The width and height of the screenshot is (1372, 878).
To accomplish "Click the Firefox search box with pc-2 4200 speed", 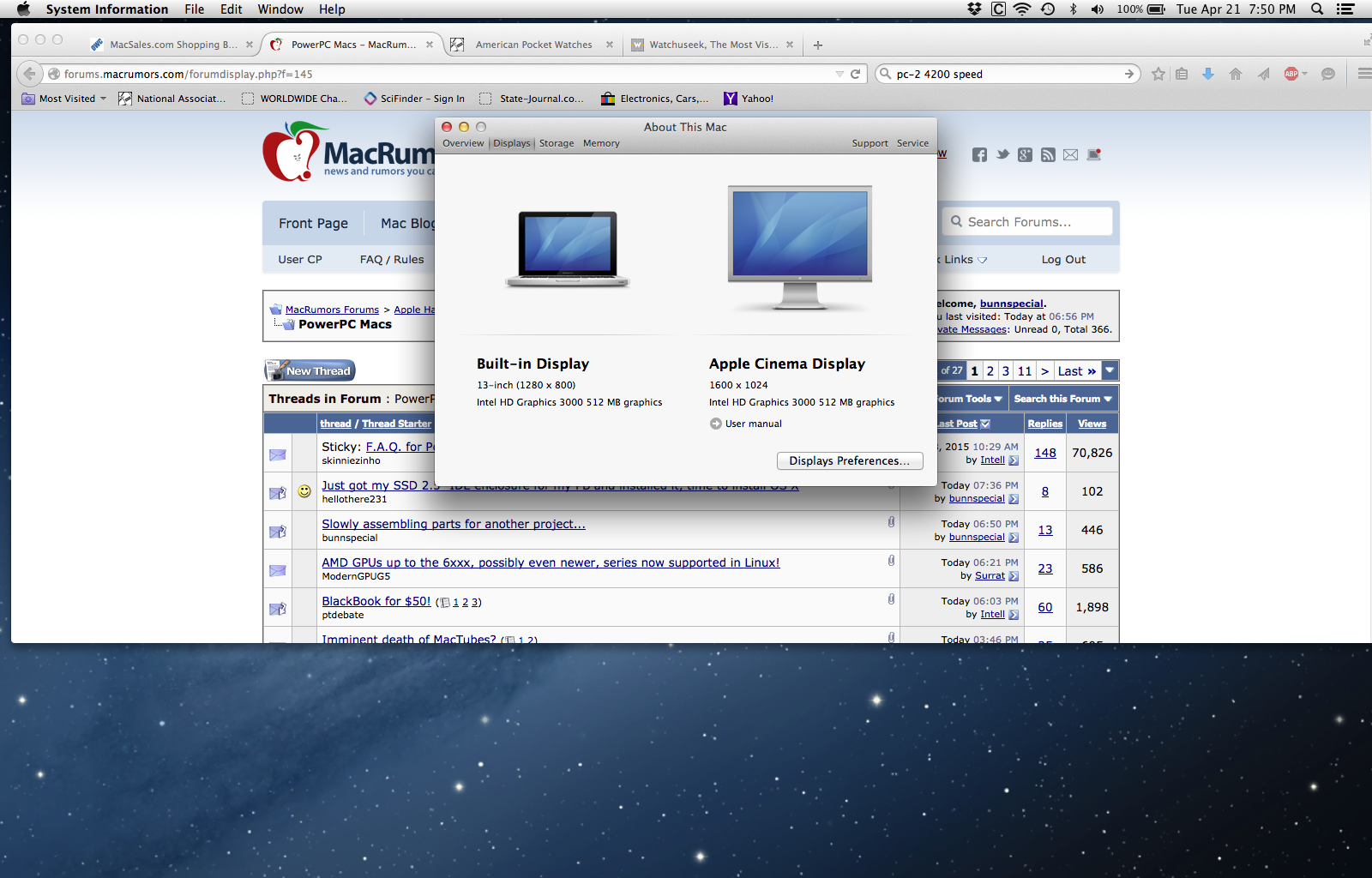I will click(1008, 74).
